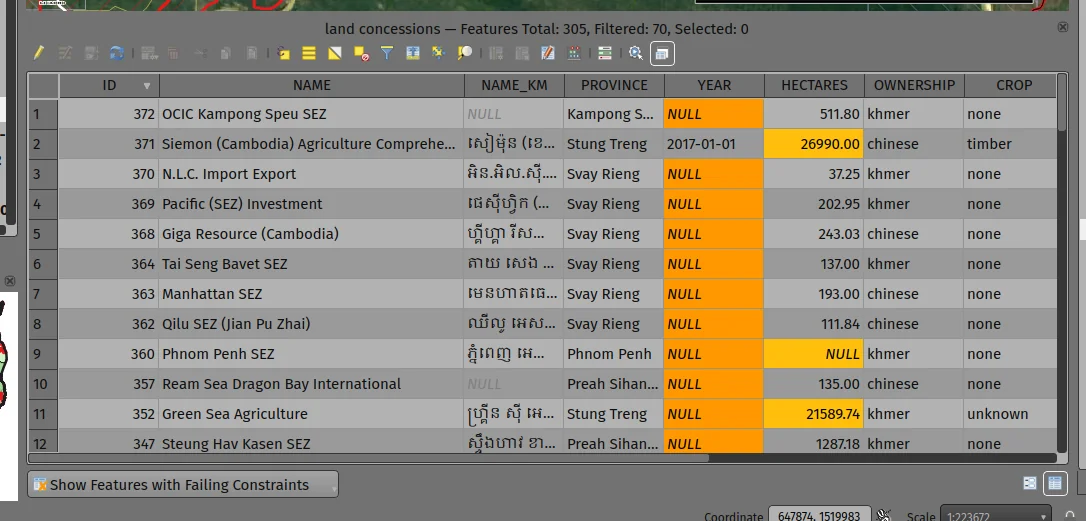Expand the Scale combo box
This screenshot has height=521, width=1086.
[x=1044, y=516]
